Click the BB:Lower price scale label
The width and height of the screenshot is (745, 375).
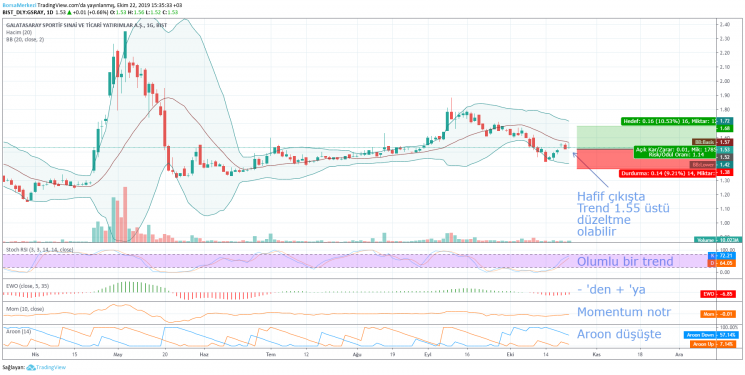[x=703, y=164]
